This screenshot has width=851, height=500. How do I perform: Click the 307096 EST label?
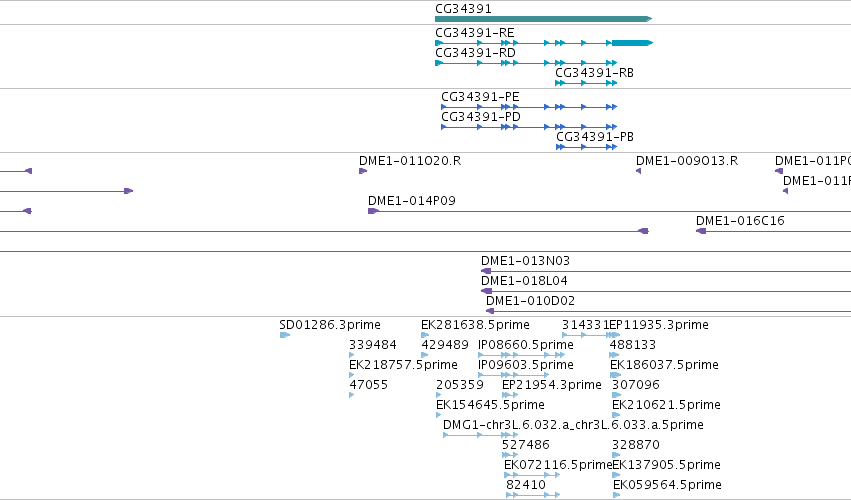636,385
